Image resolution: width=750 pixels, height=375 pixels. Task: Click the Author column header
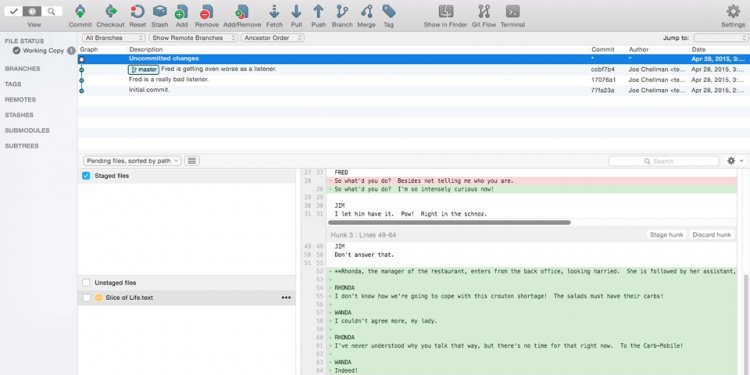[639, 49]
